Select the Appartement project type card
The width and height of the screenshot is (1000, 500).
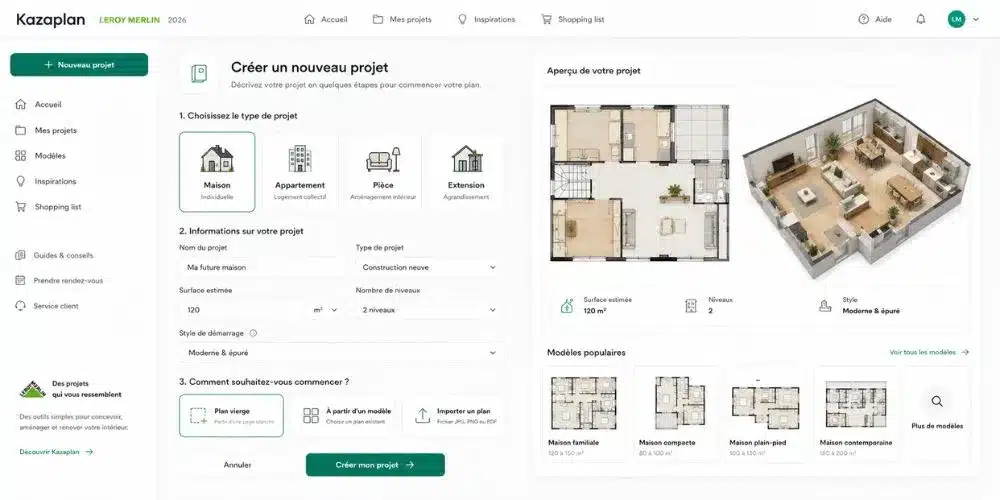pos(300,172)
